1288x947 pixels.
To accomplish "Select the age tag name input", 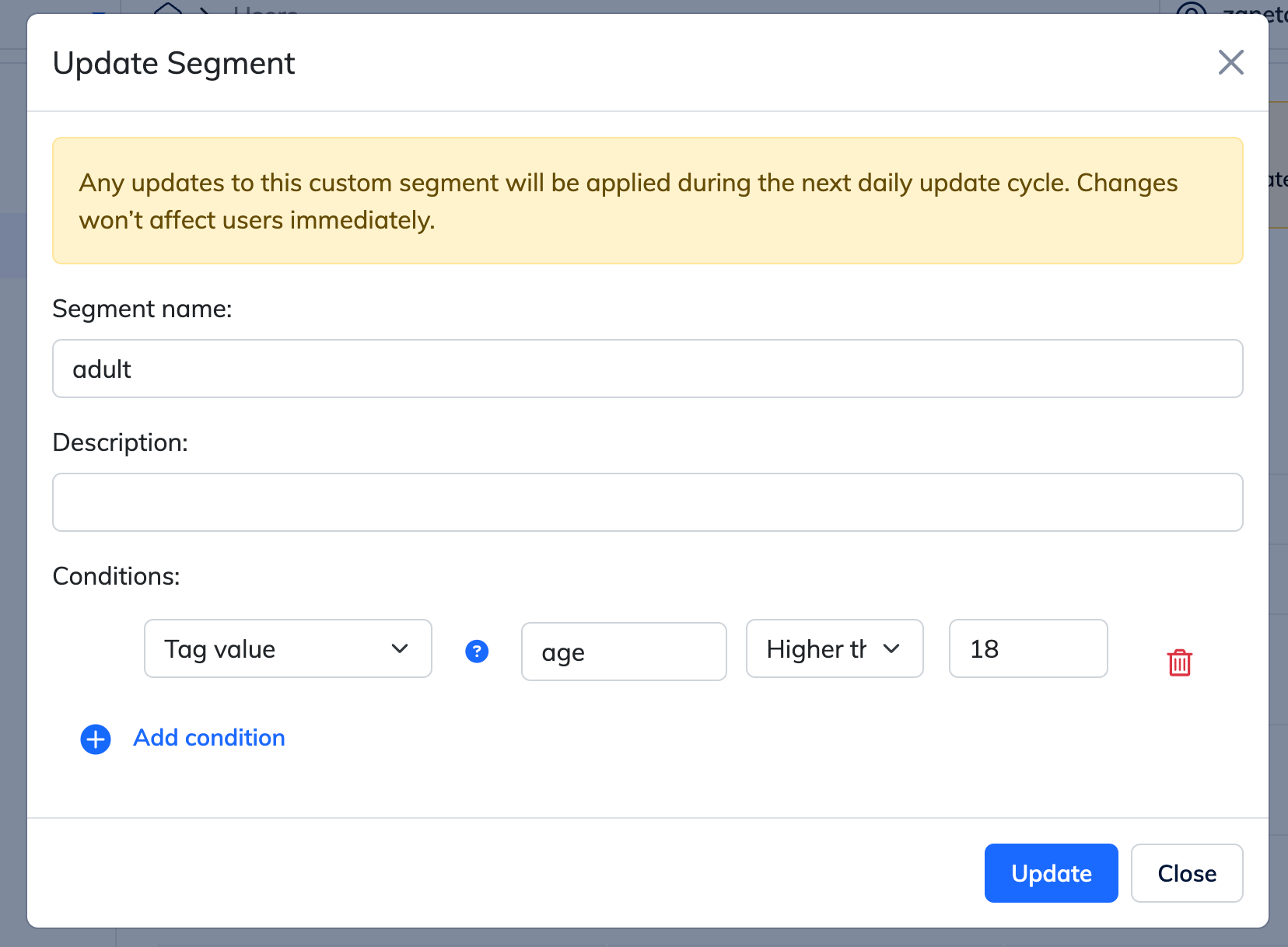I will coord(623,652).
